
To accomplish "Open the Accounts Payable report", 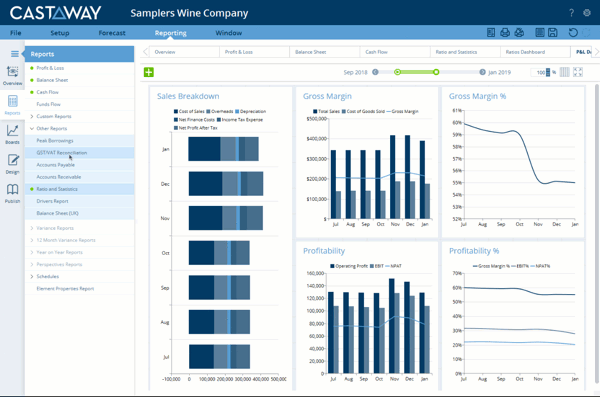I will [x=80, y=165].
